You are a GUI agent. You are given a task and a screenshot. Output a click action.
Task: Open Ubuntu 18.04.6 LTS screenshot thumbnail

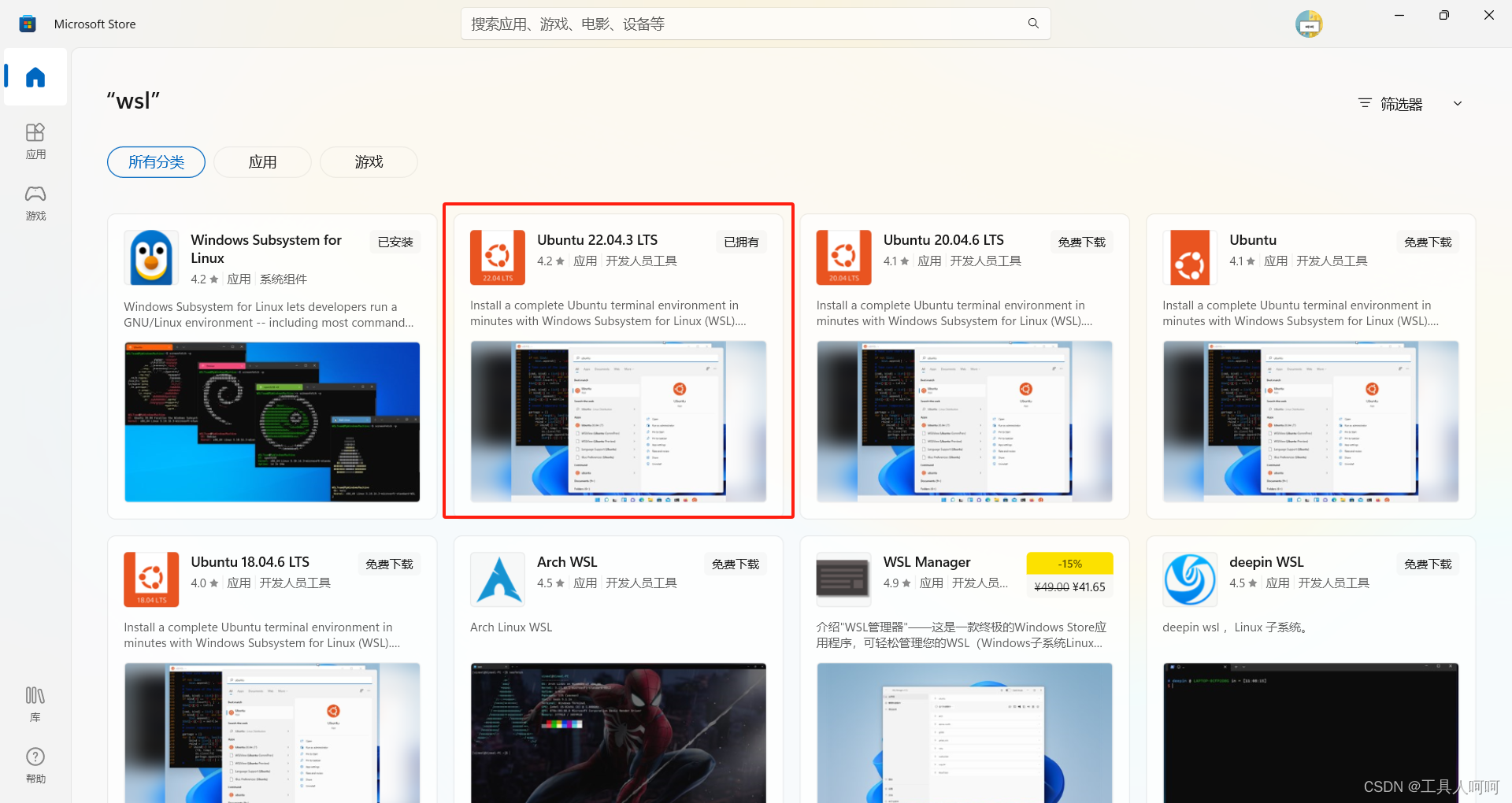point(272,733)
